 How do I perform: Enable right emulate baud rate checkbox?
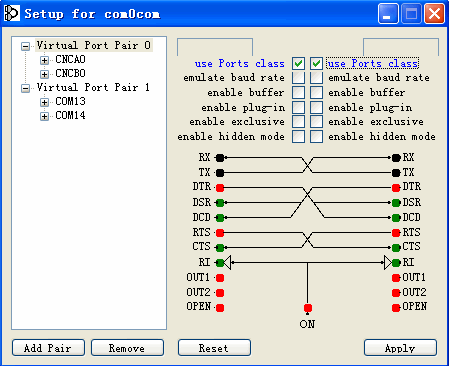pos(316,78)
